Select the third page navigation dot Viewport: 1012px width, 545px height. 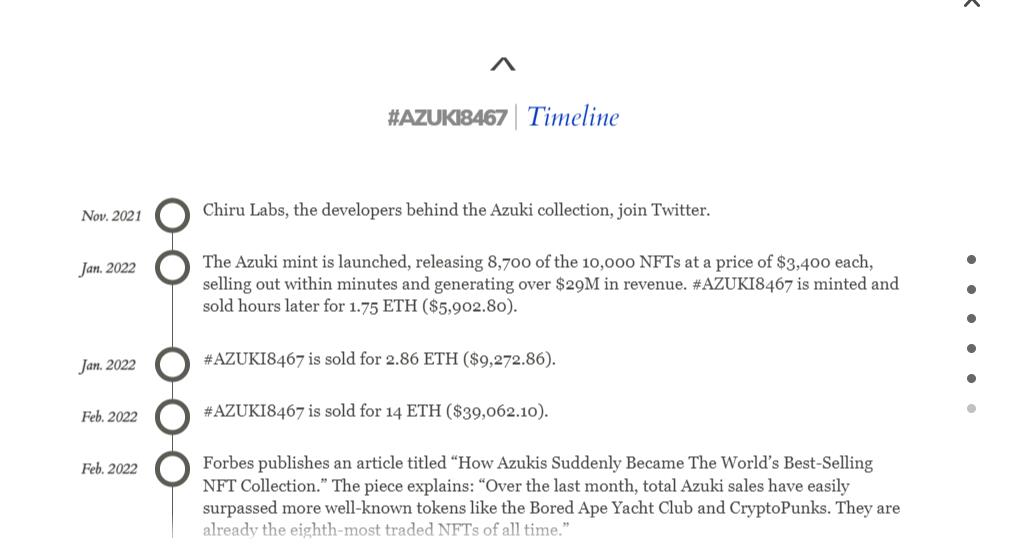click(x=971, y=319)
